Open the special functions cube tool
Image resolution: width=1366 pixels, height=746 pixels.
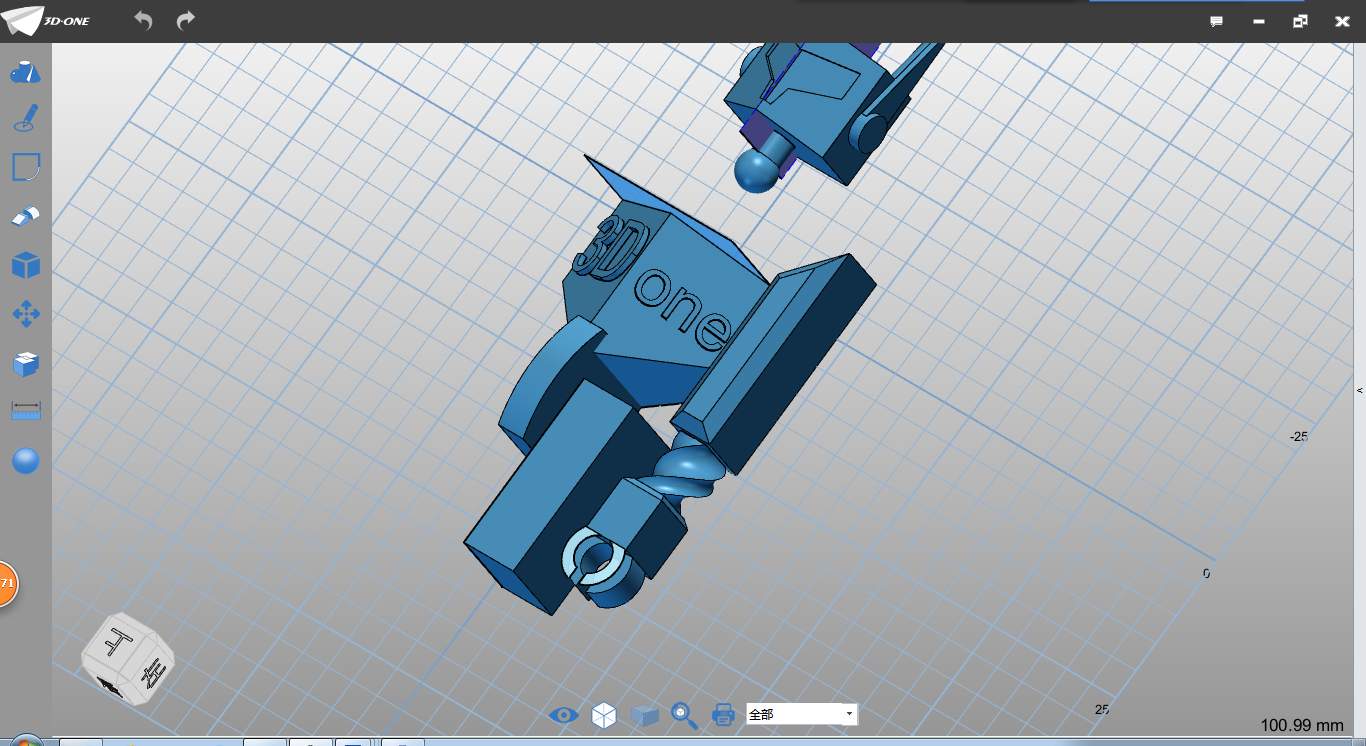tap(25, 265)
